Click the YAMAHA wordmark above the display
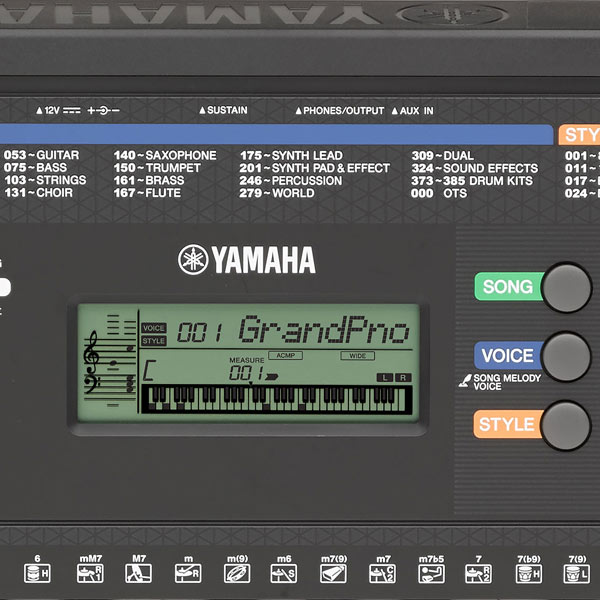 pyautogui.click(x=264, y=260)
